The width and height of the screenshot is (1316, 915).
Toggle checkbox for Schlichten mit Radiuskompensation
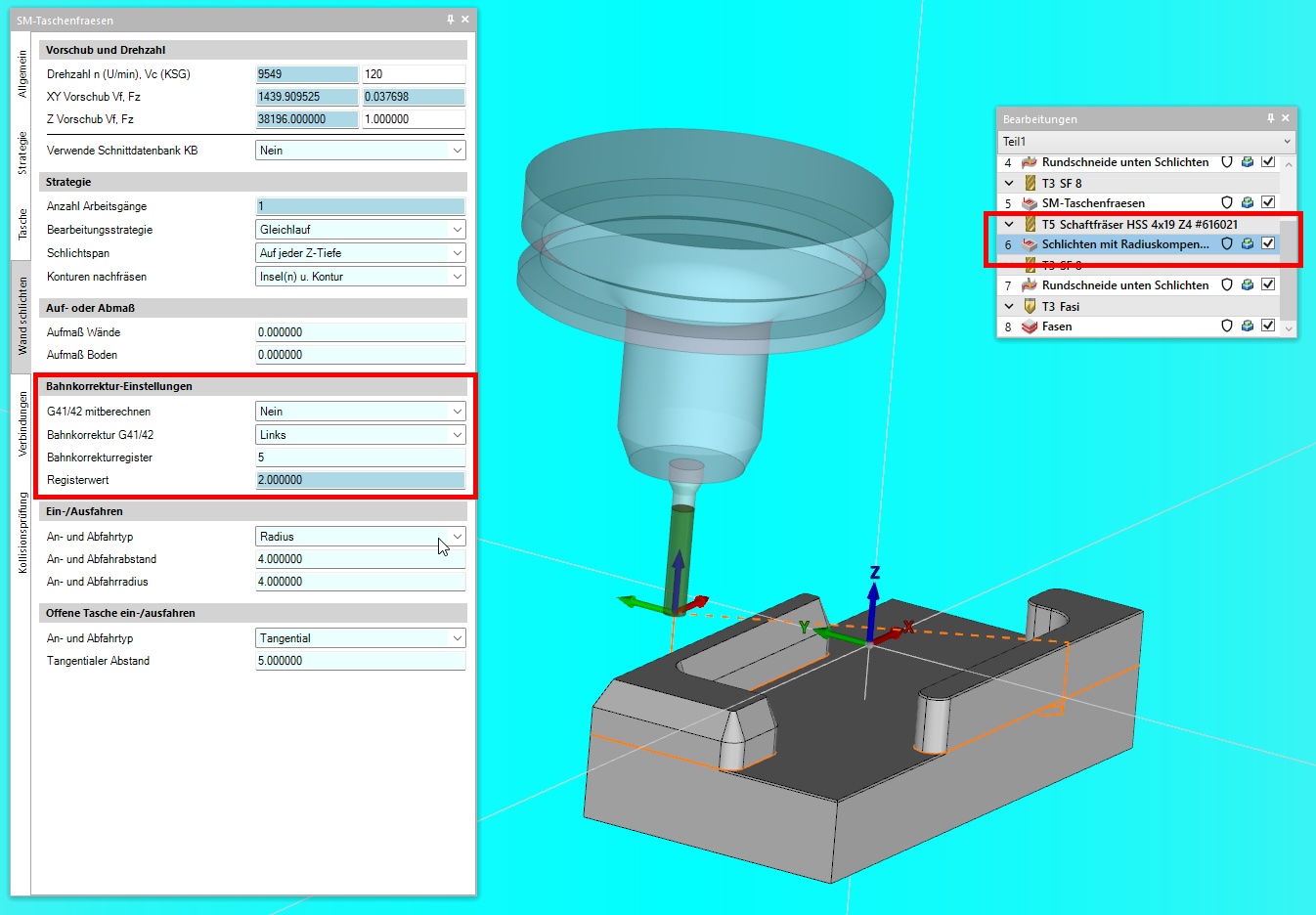(x=1268, y=243)
